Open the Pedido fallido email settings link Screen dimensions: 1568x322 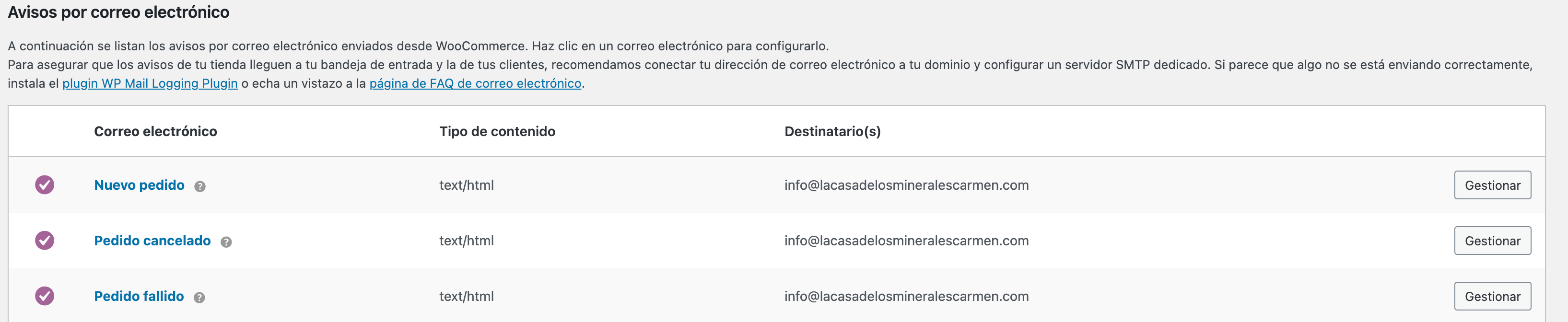(x=139, y=296)
